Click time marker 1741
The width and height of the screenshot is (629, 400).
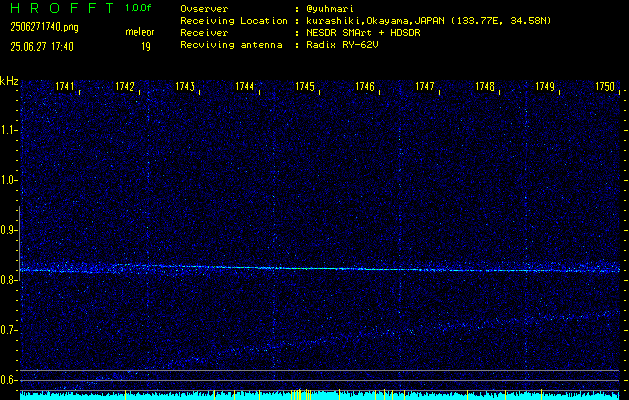[x=65, y=86]
